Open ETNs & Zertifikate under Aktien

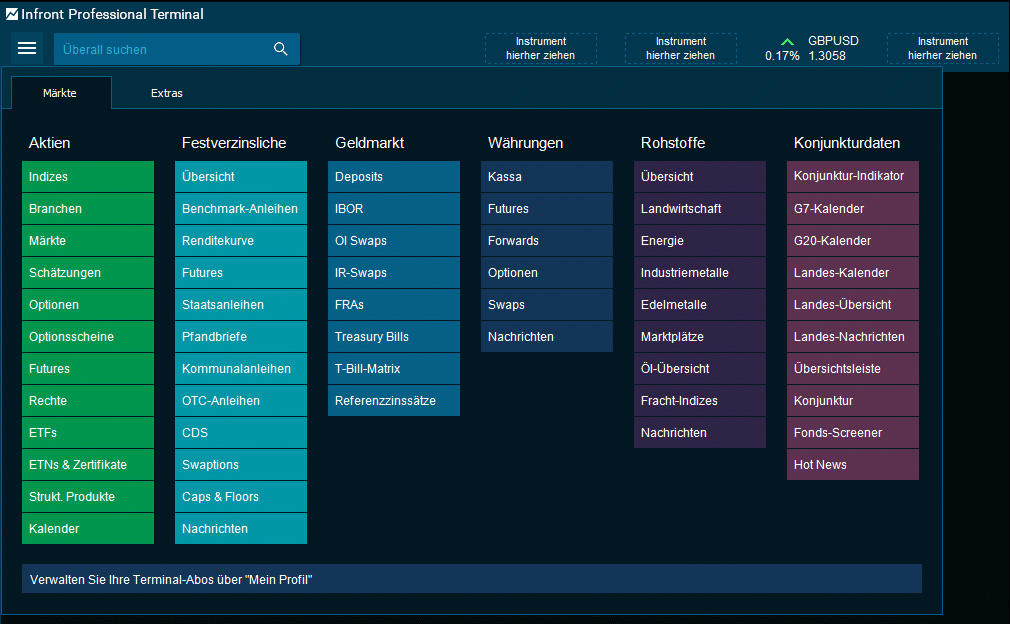tap(88, 465)
